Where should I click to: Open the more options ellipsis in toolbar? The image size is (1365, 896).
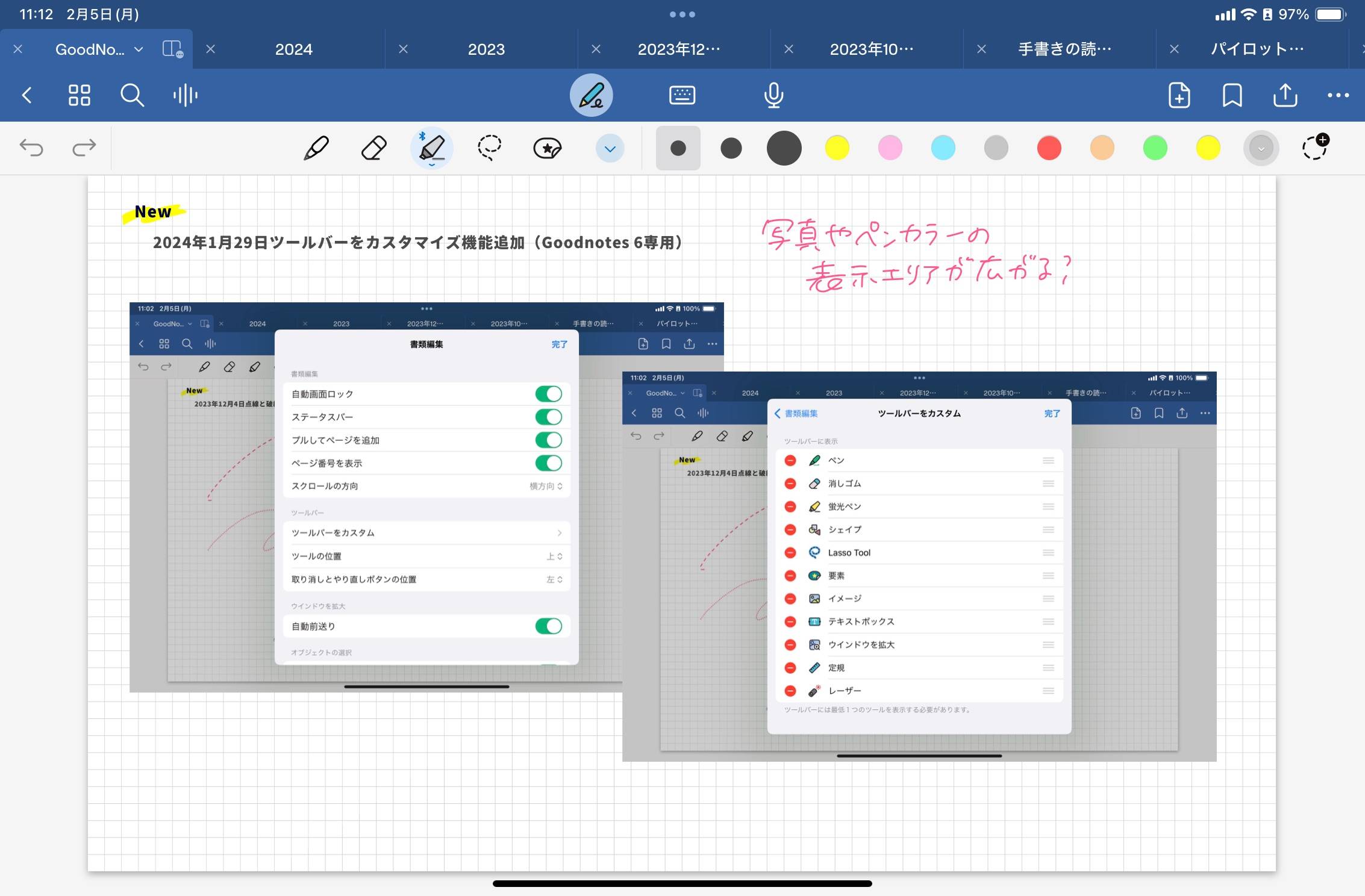click(x=1338, y=95)
